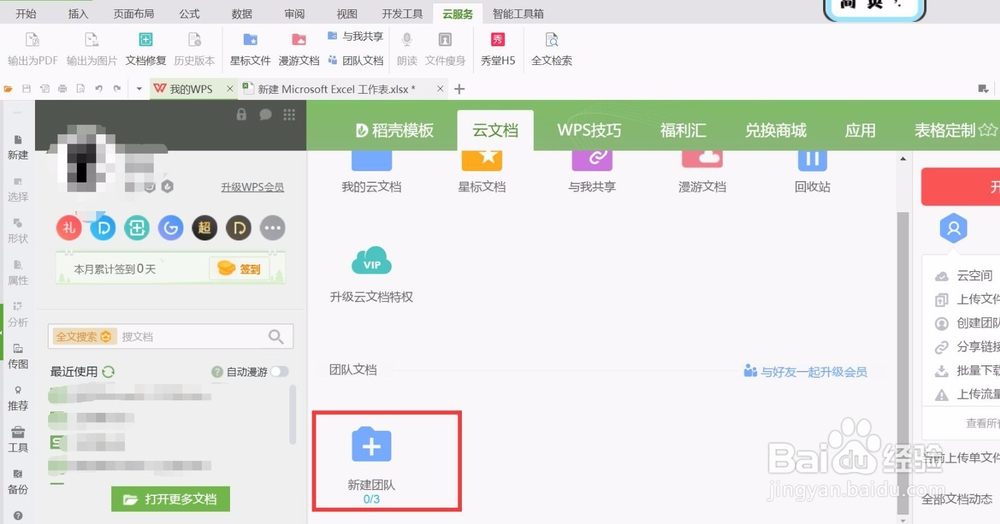Switch to 新建 Microsoft Excel 工作表.xlsx tab

click(336, 89)
